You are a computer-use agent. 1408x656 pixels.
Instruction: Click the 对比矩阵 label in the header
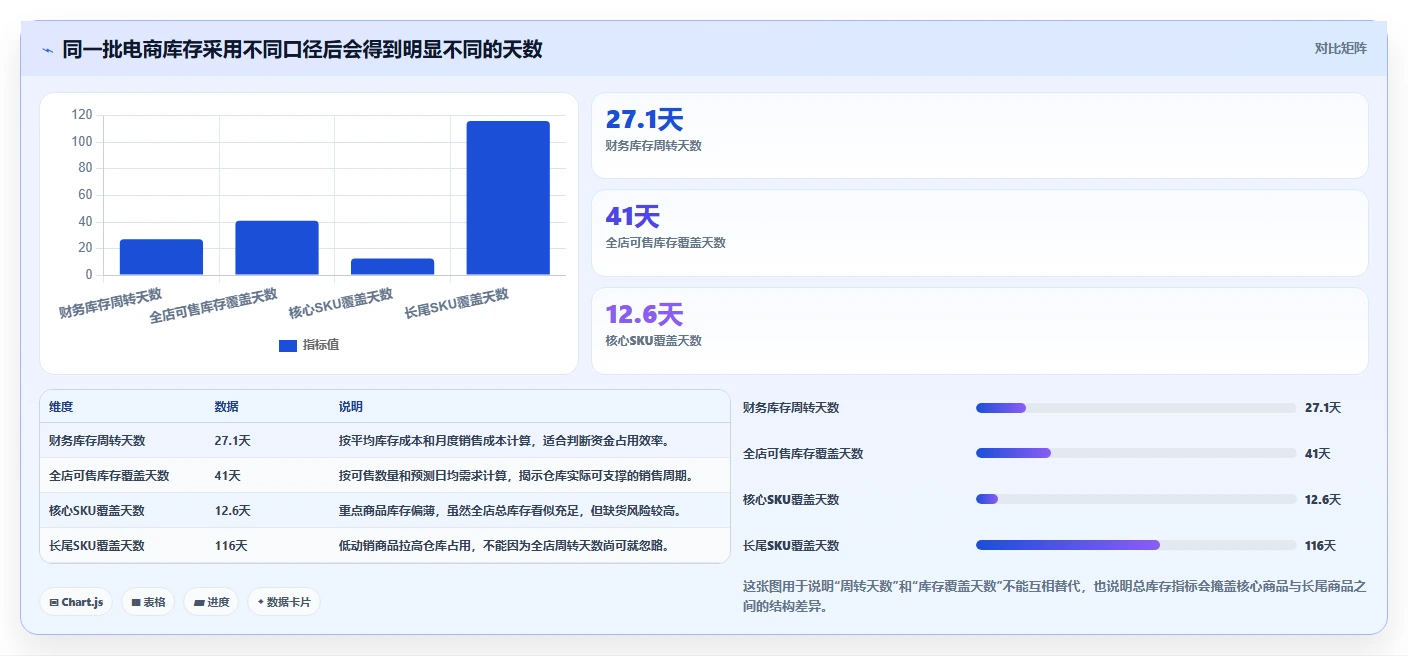[x=1340, y=48]
